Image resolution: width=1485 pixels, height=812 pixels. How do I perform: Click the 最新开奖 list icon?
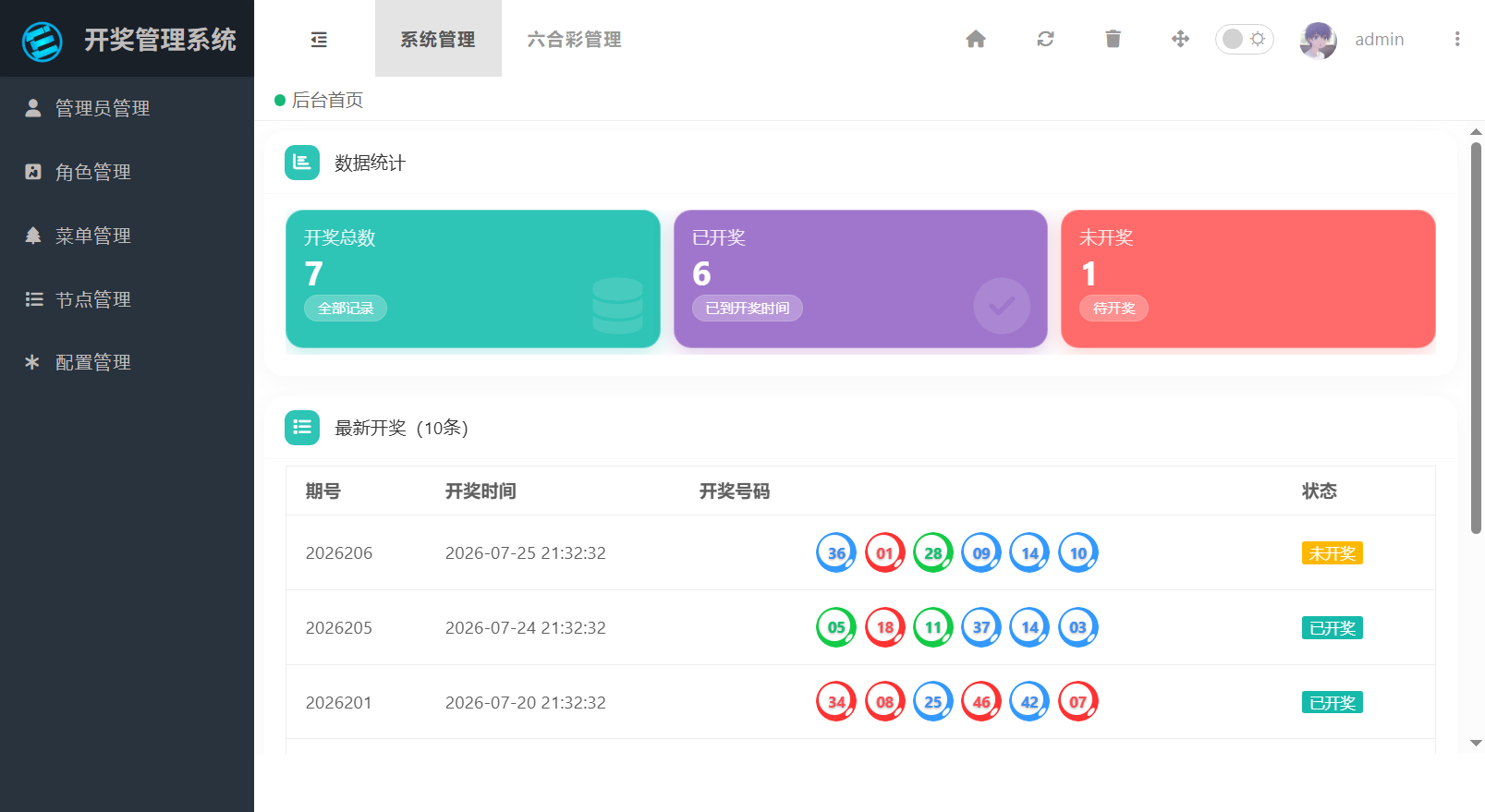click(302, 428)
